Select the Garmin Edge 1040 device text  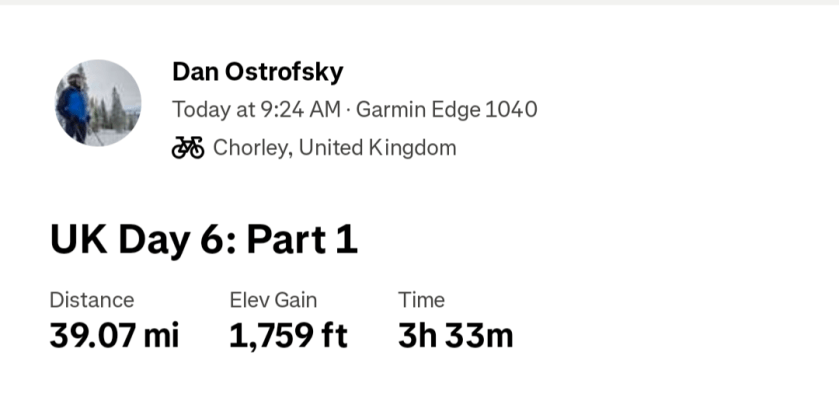(446, 110)
